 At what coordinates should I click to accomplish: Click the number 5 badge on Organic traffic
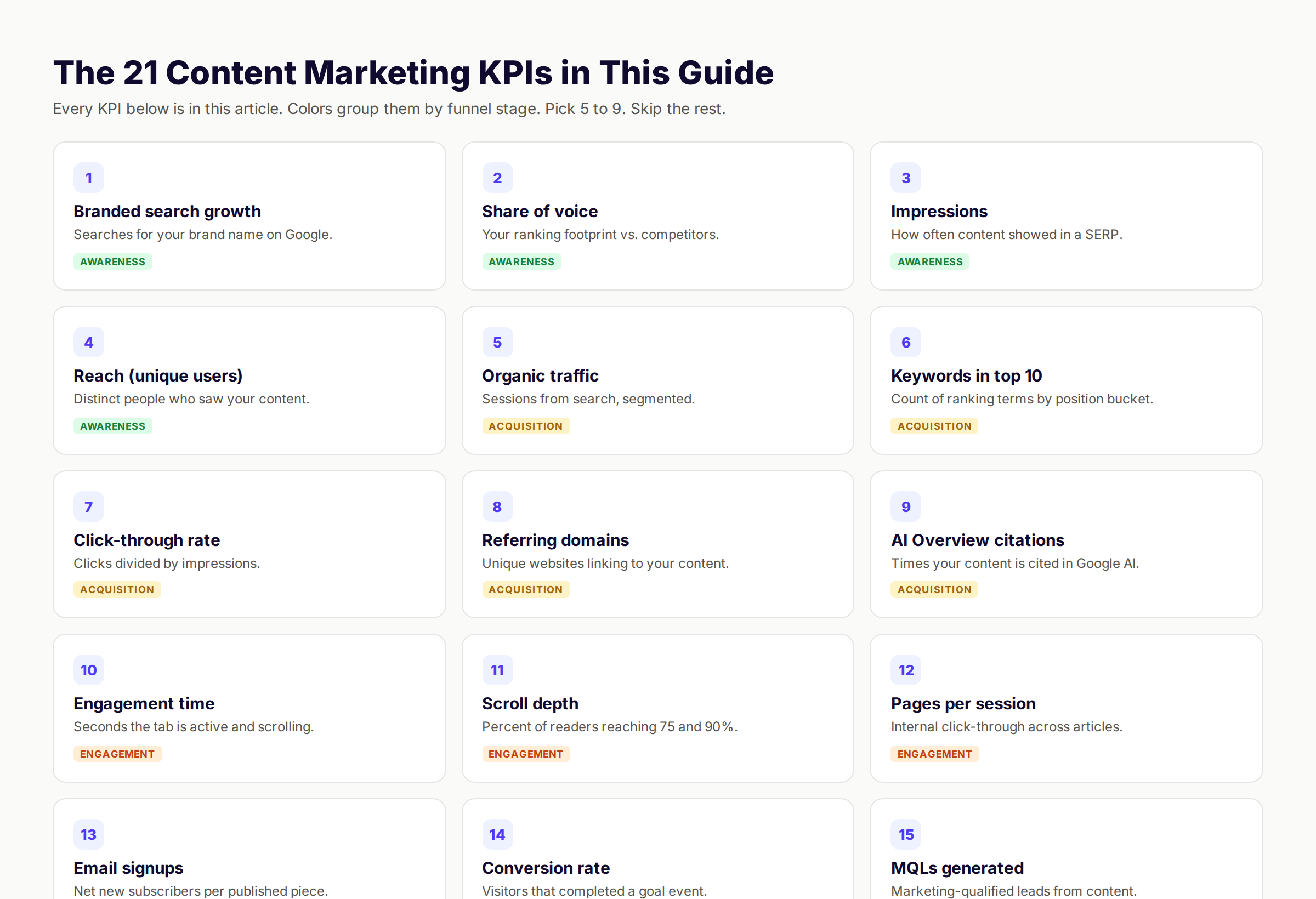coord(497,342)
